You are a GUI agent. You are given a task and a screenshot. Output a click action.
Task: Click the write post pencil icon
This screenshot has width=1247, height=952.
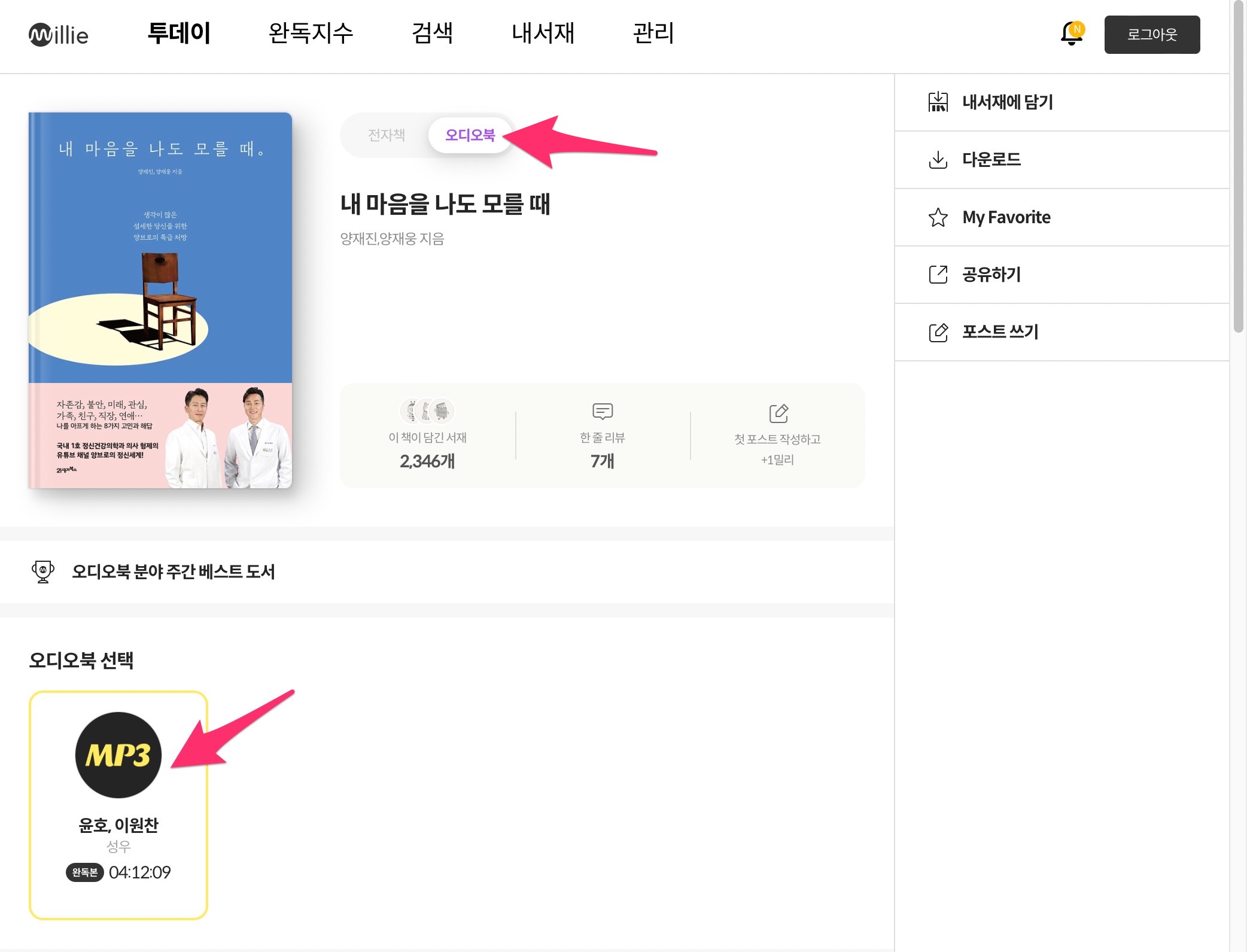[938, 332]
